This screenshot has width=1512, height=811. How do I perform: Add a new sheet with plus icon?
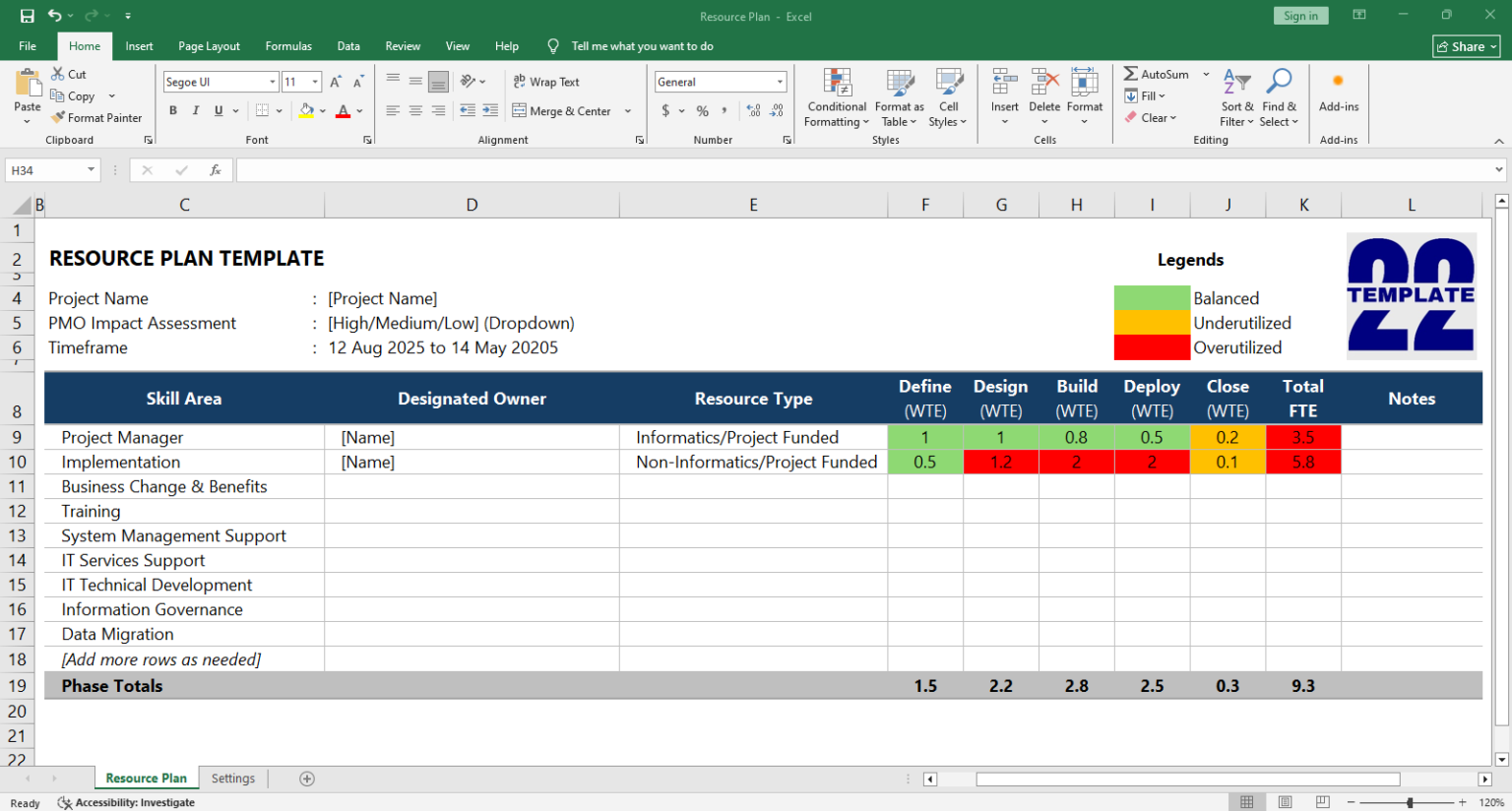coord(307,779)
